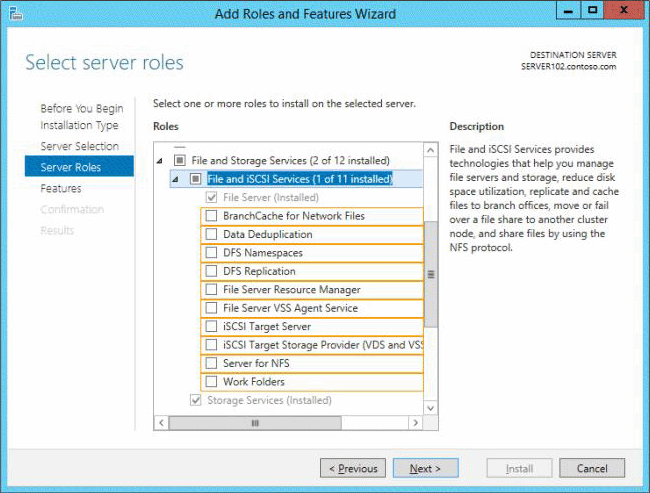Collapse the File and iSCSI Services node

coord(176,180)
